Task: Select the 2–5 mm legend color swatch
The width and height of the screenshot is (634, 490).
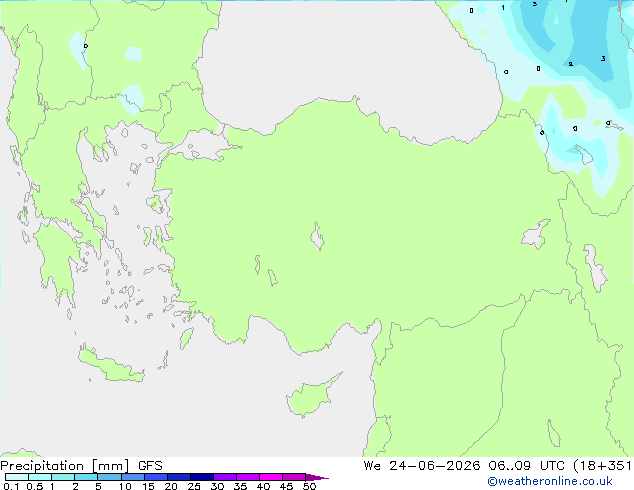Action: pos(86,477)
